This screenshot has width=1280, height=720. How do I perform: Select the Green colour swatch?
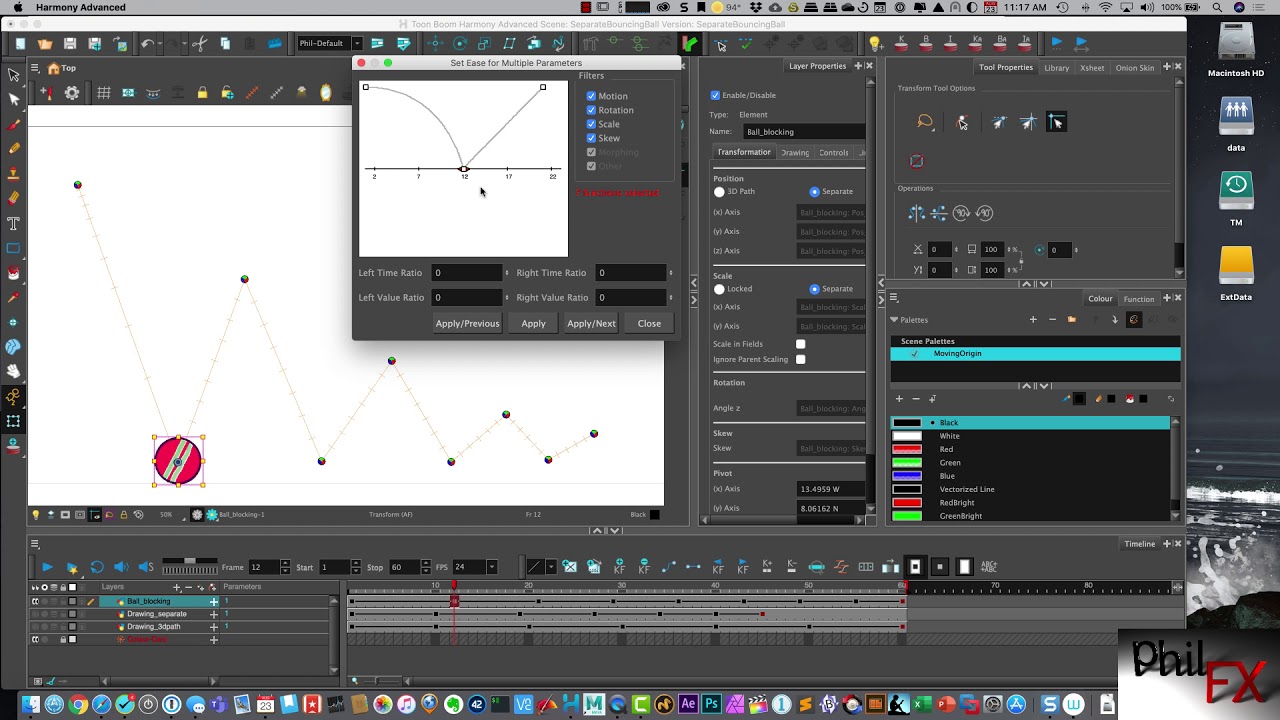pyautogui.click(x=907, y=463)
